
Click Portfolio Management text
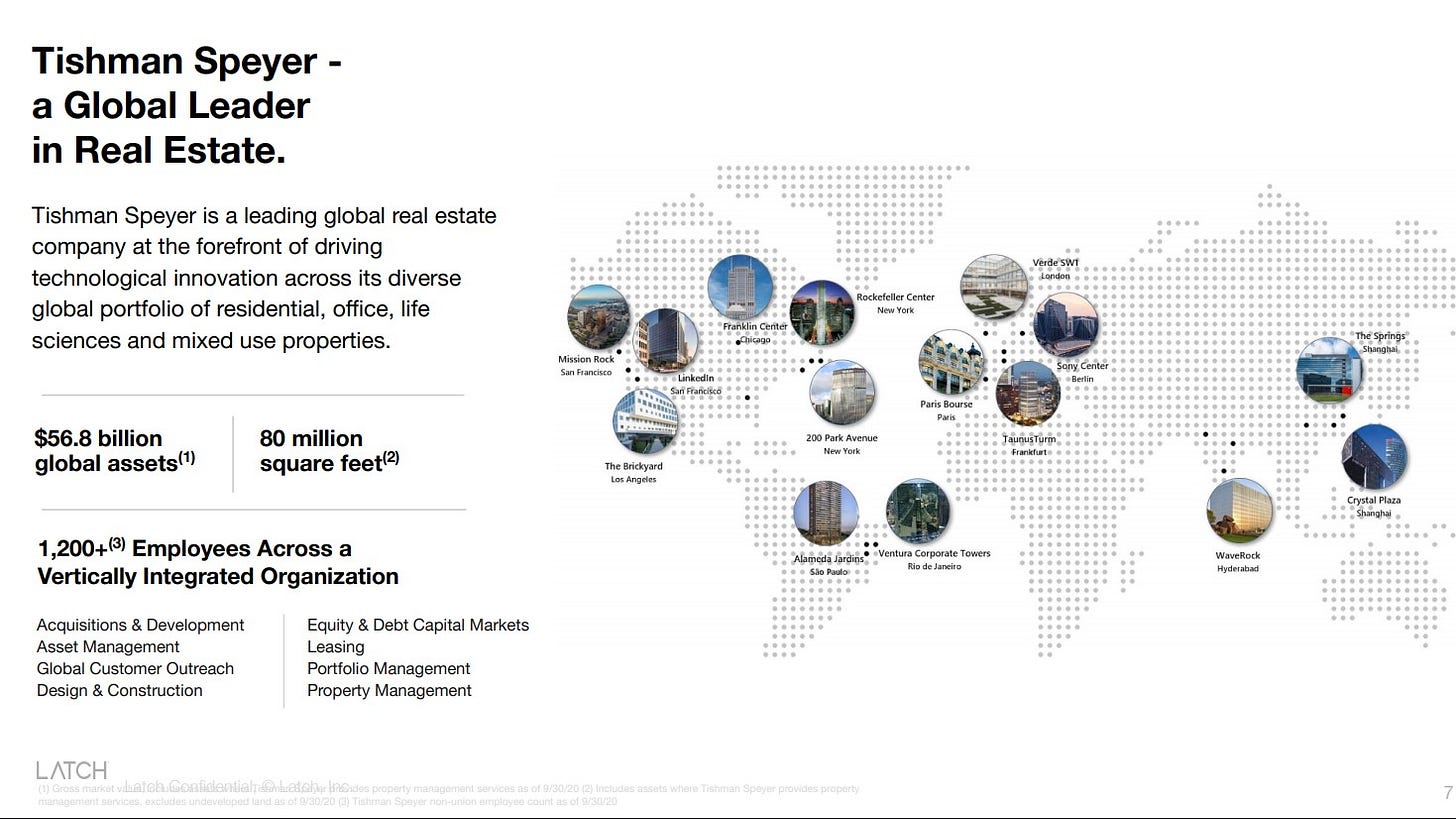tap(389, 669)
